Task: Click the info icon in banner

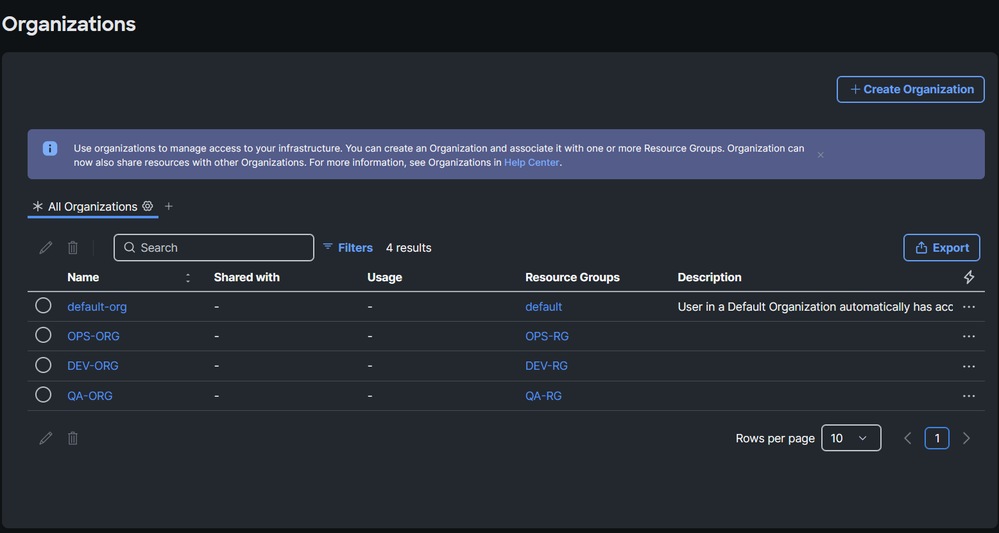Action: coord(50,148)
